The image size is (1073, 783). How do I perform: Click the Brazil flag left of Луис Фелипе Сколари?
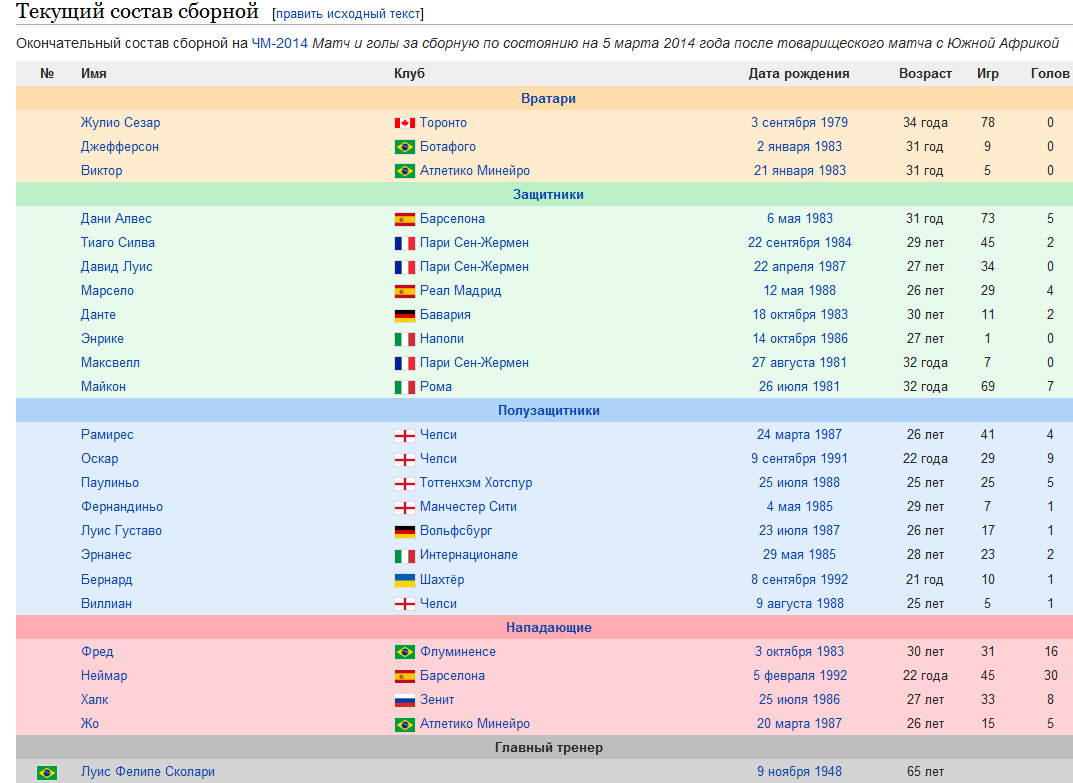pyautogui.click(x=47, y=772)
